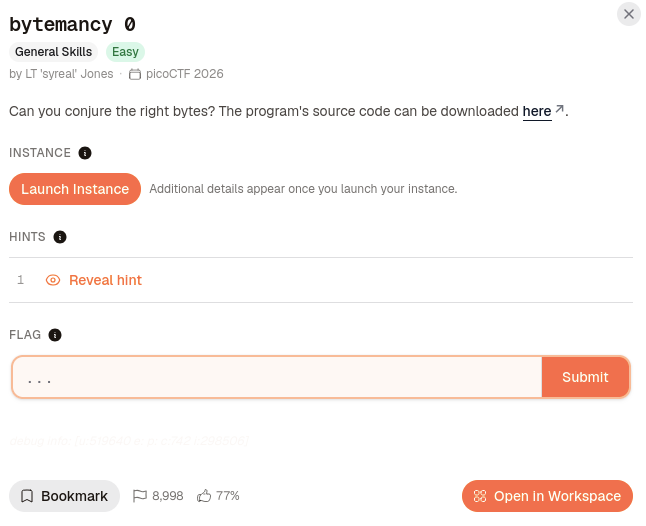Click the picoCTF 2026 event label

[185, 74]
